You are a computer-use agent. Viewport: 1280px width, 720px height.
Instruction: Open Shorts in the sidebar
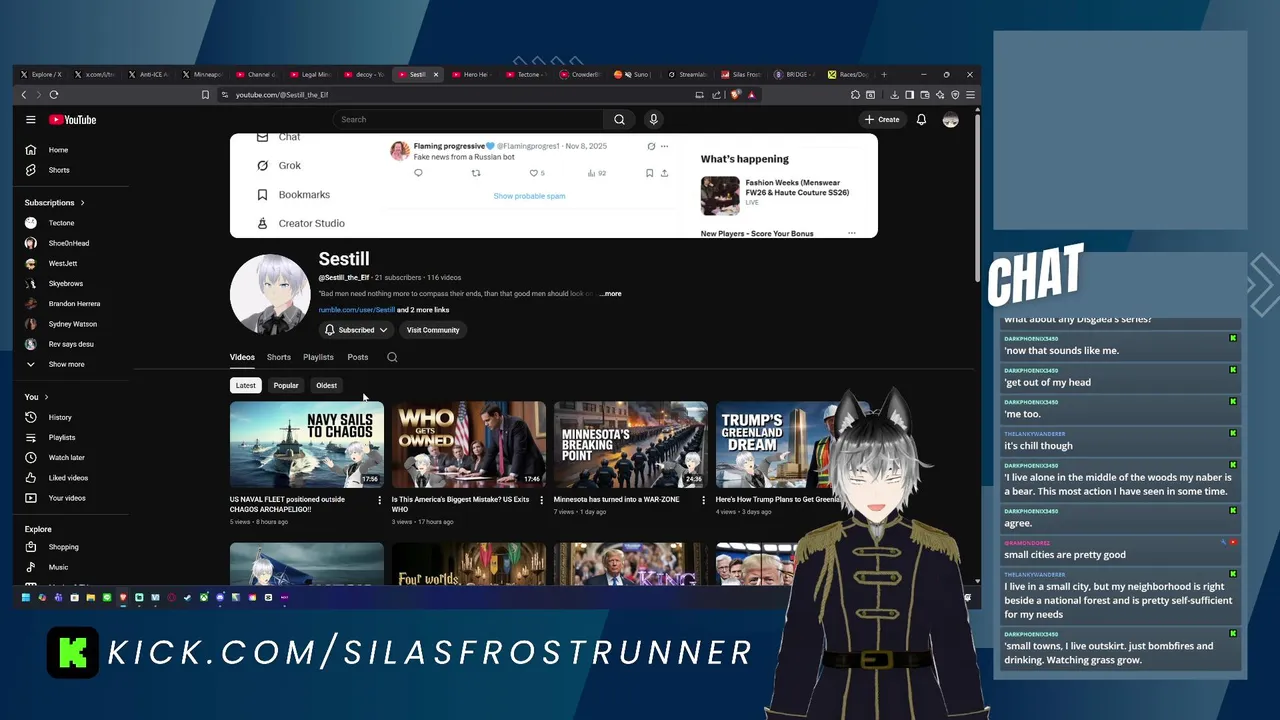click(59, 170)
